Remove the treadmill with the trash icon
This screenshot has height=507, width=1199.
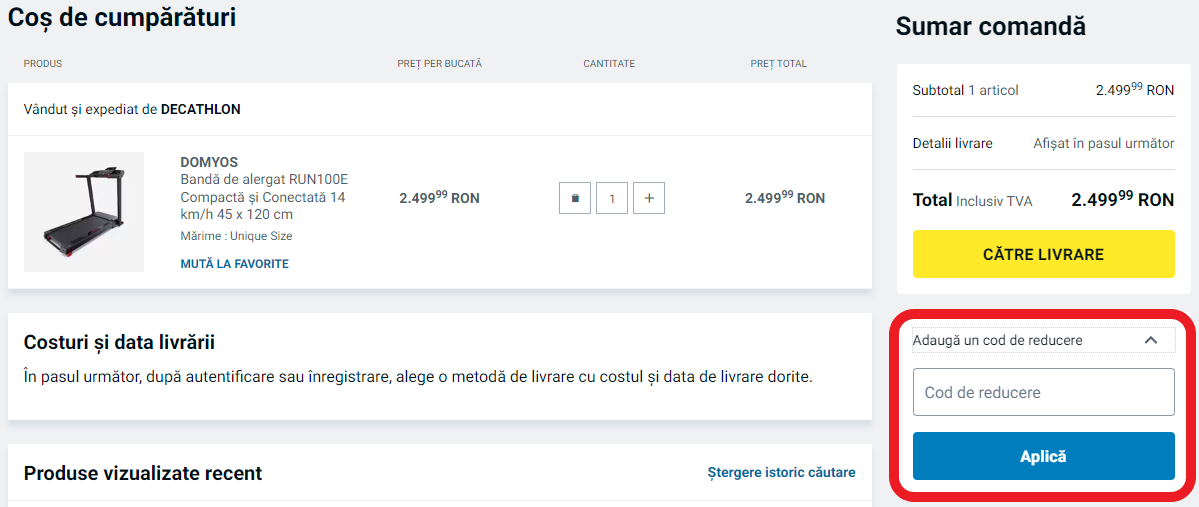574,198
